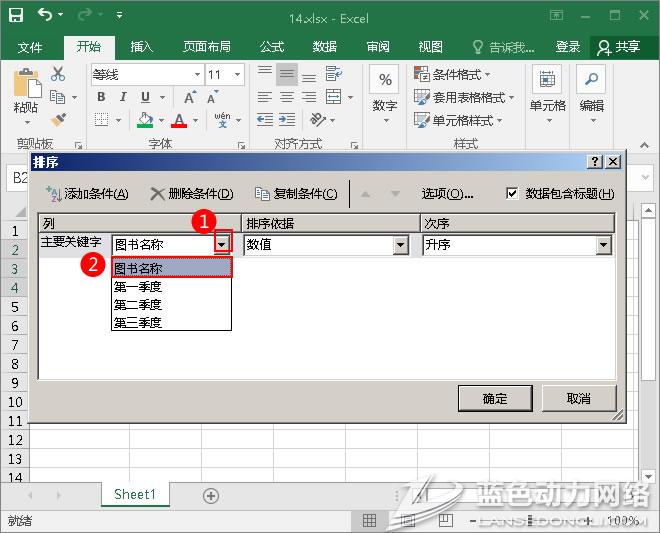Click the copy icon in clipboard group
This screenshot has height=533, width=660.
tap(57, 97)
